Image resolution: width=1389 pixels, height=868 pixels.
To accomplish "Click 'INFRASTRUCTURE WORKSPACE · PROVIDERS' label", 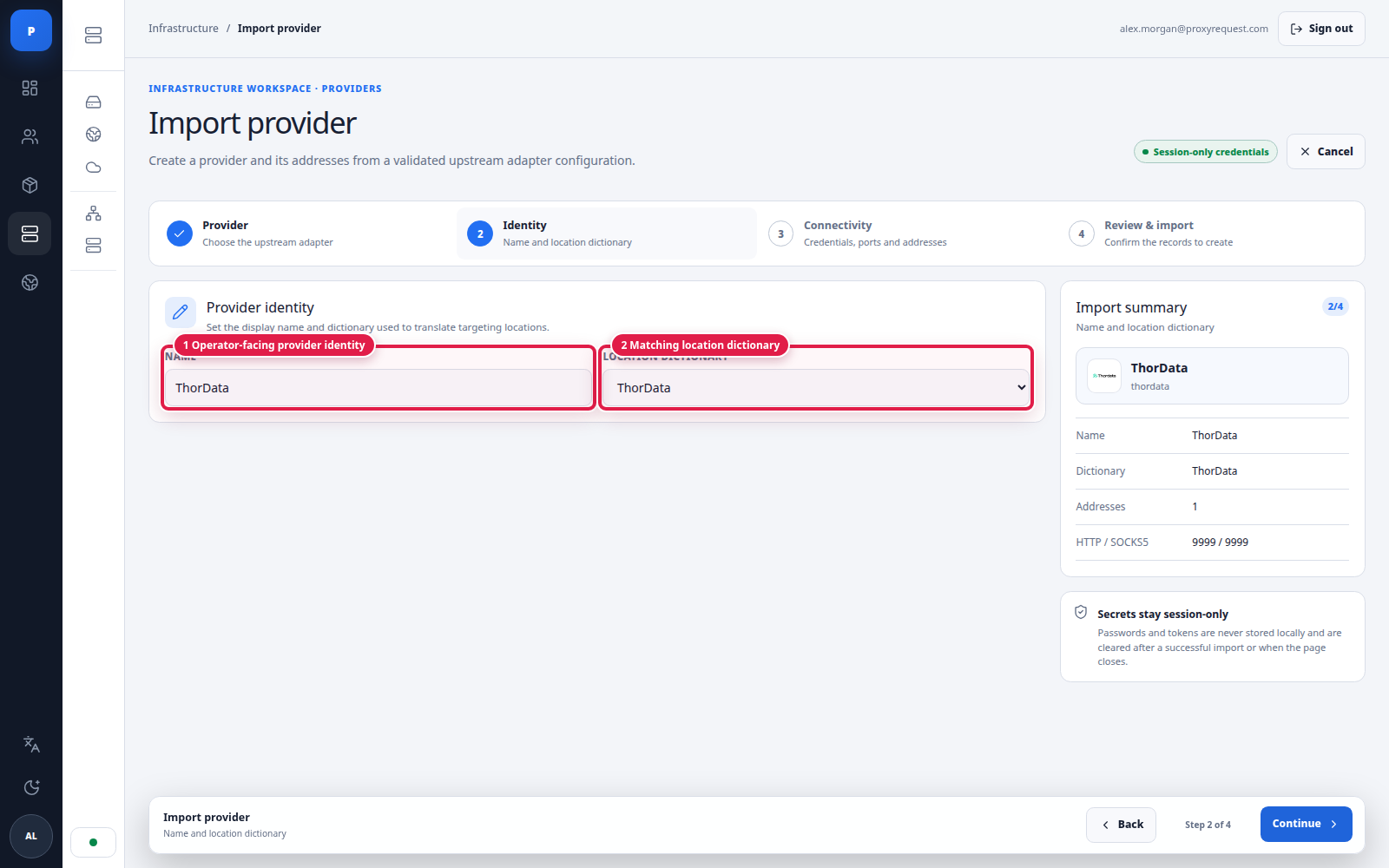I will click(265, 89).
